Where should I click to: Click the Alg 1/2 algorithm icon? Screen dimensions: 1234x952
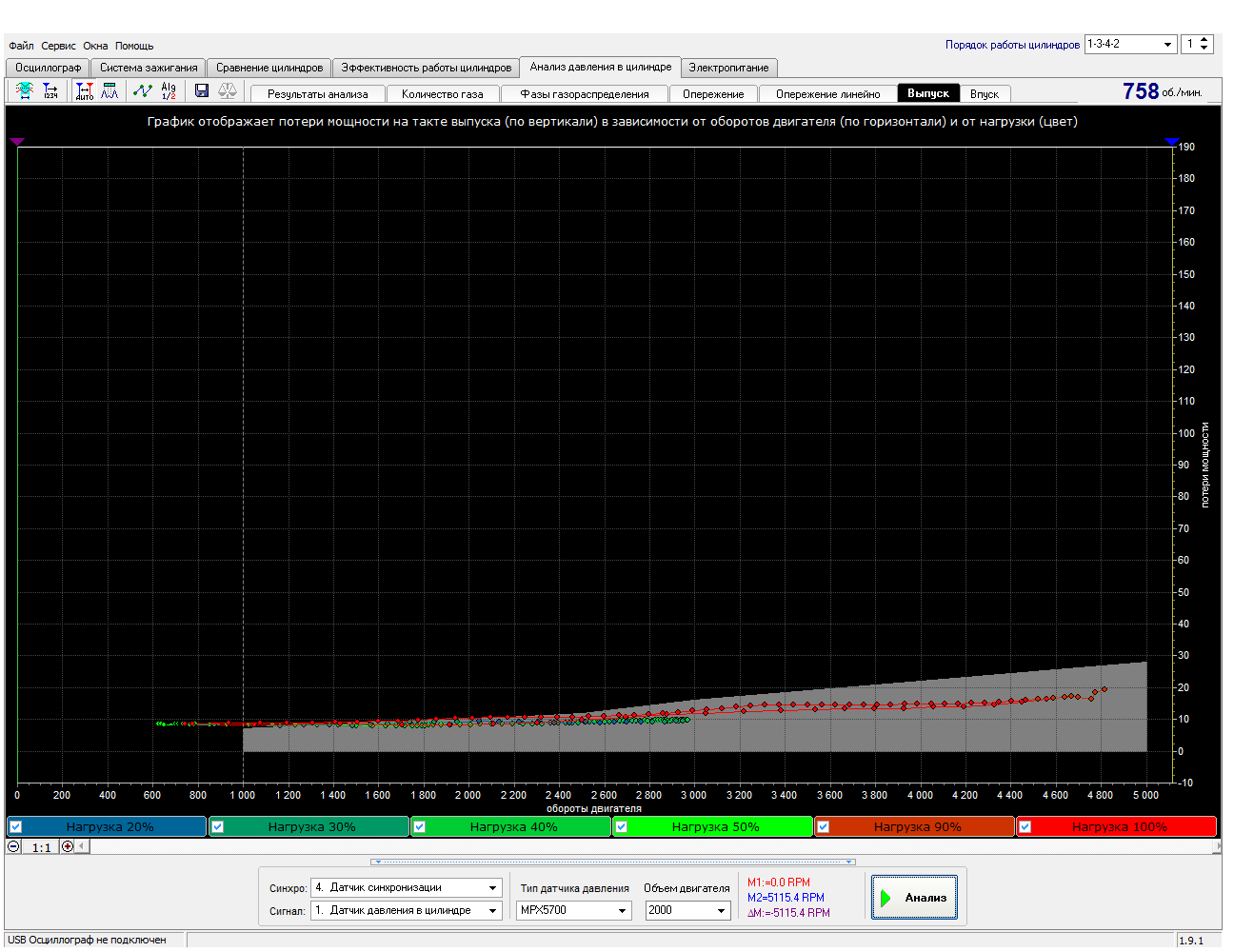[x=169, y=90]
